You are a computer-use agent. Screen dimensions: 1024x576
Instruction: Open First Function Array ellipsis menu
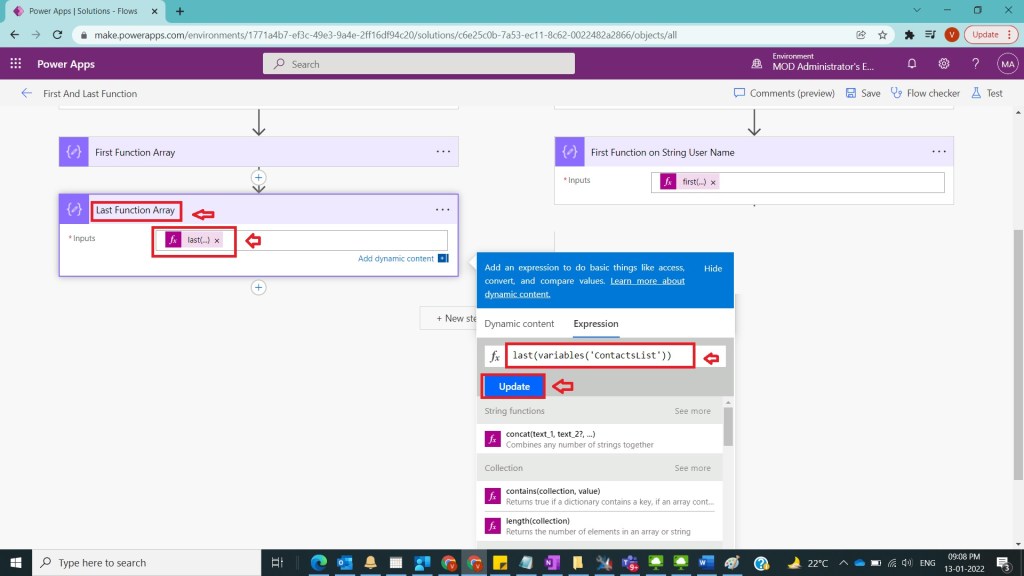(442, 152)
